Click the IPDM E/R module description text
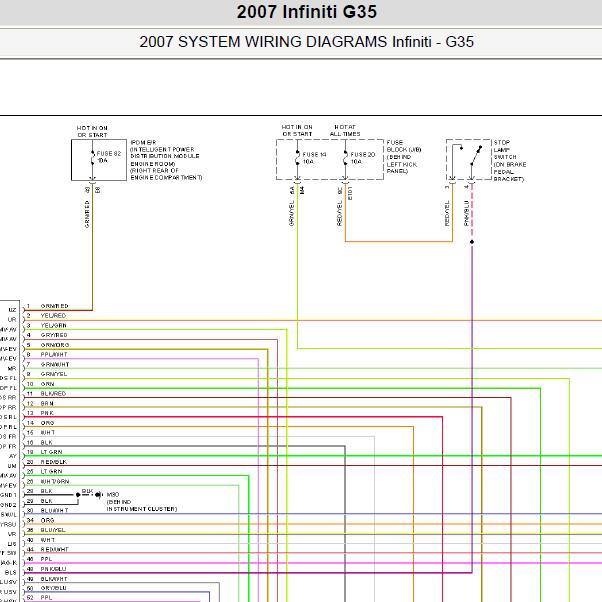 coord(166,160)
